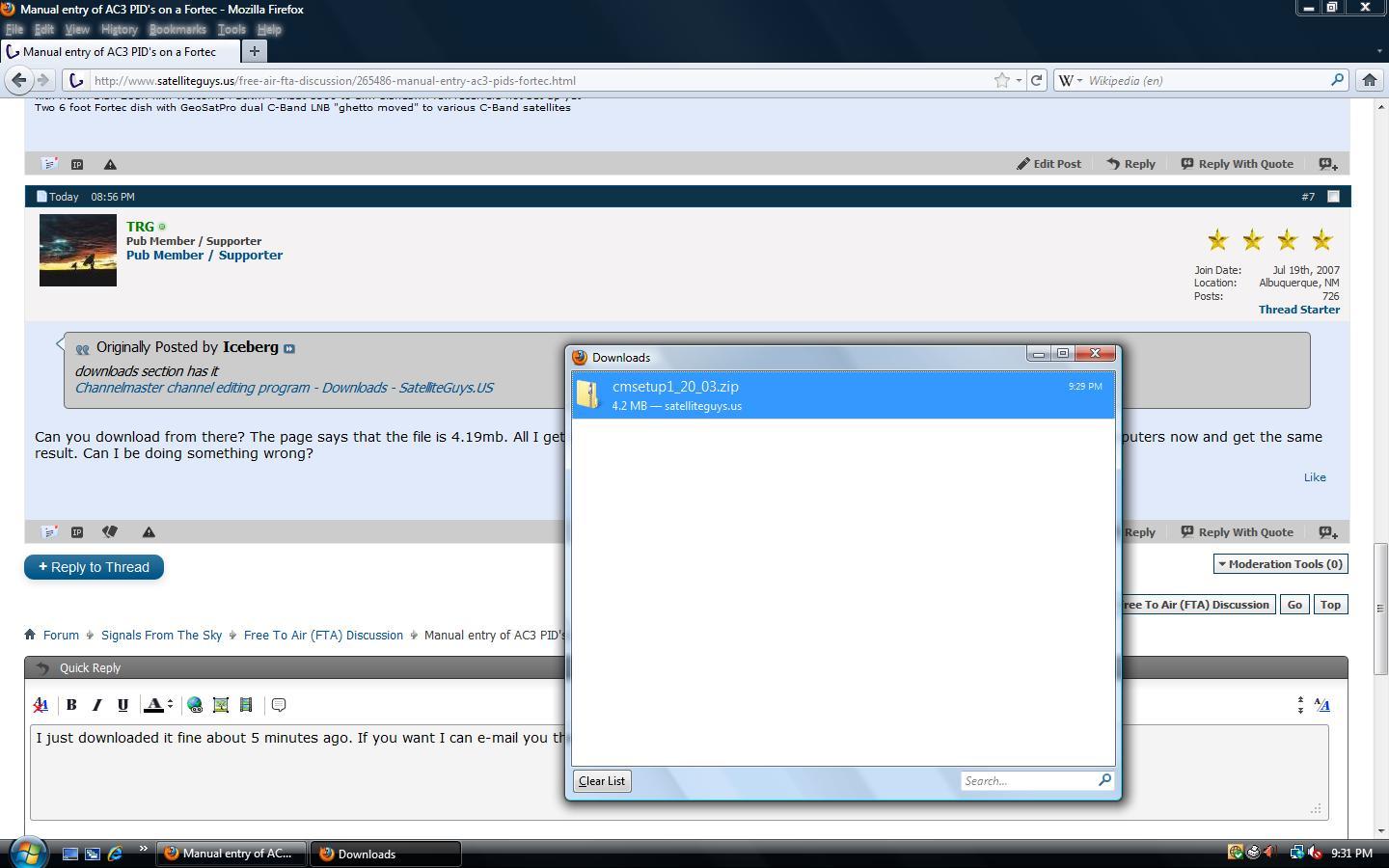Click the Like link on post #7
Viewport: 1389px width, 868px height.
[1315, 477]
